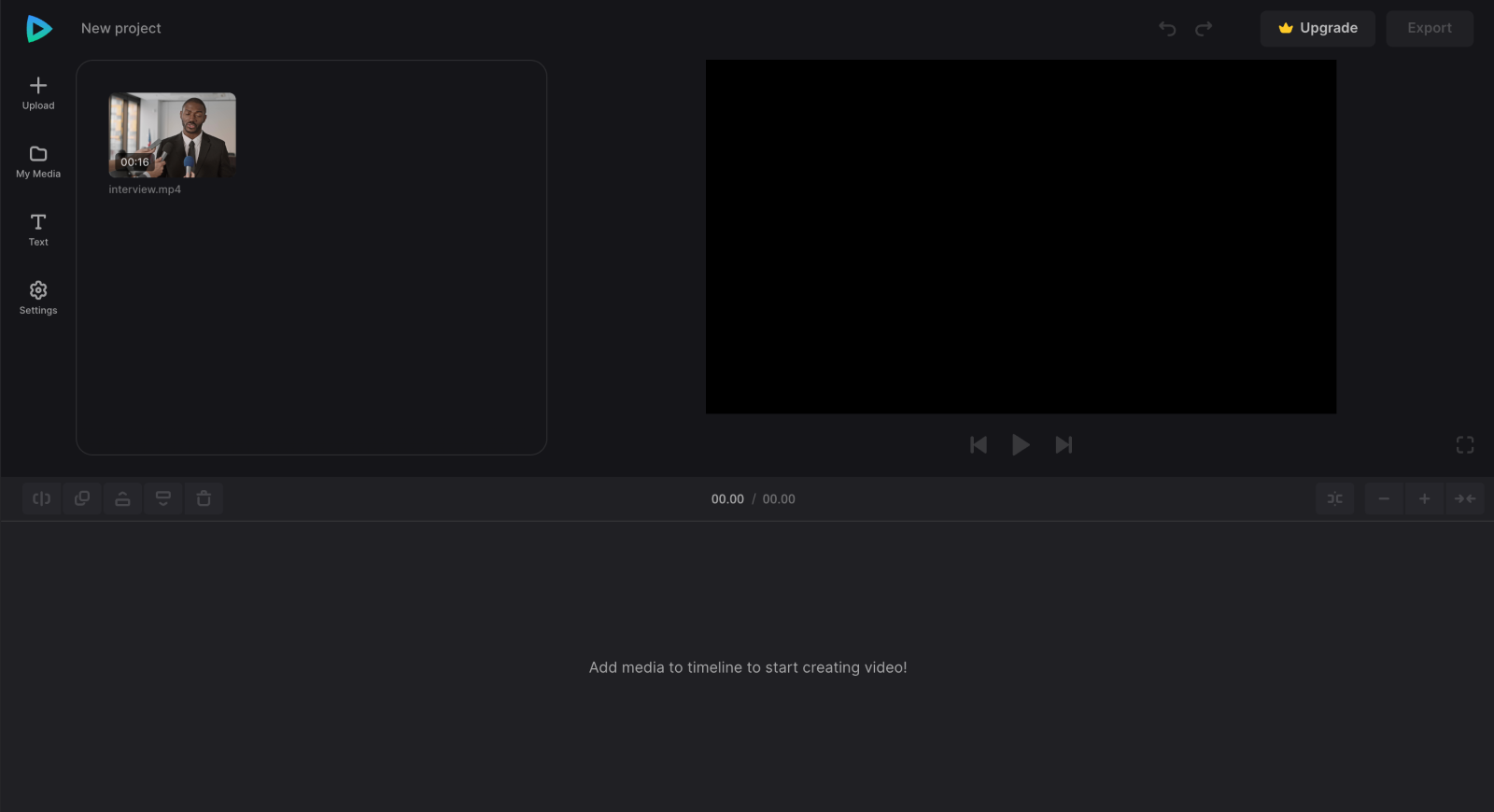Zoom in the timeline

(1424, 499)
